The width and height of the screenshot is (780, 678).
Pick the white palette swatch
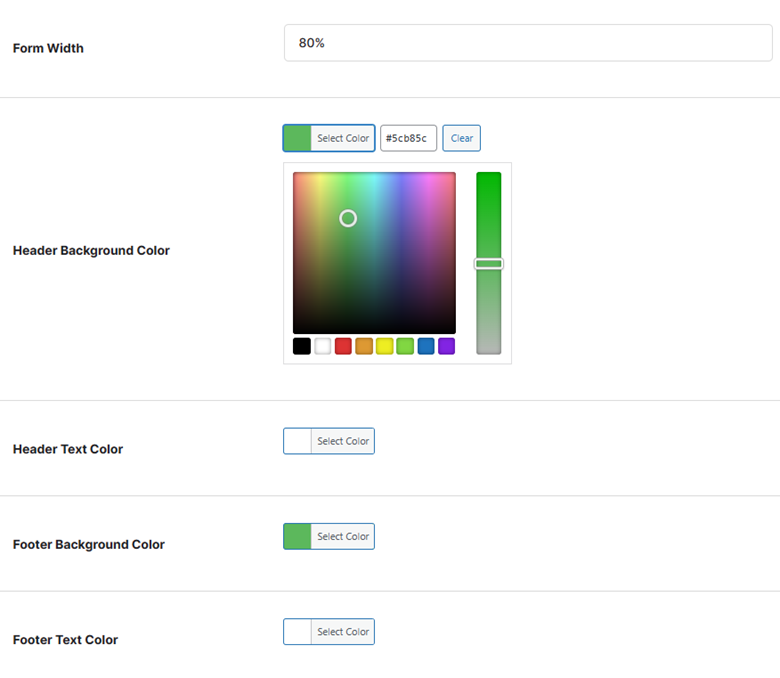[322, 346]
